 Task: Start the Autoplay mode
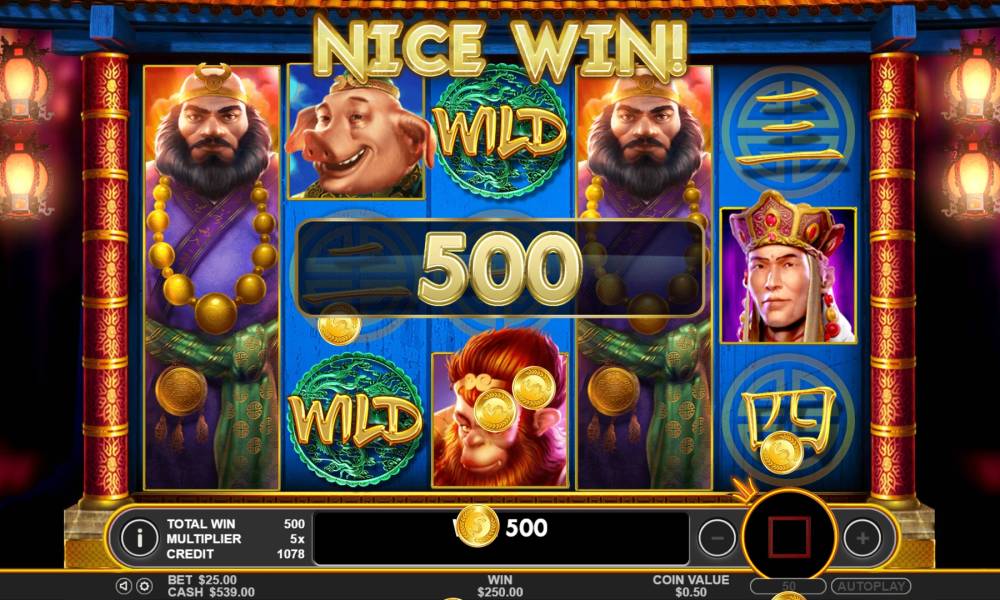tap(871, 586)
